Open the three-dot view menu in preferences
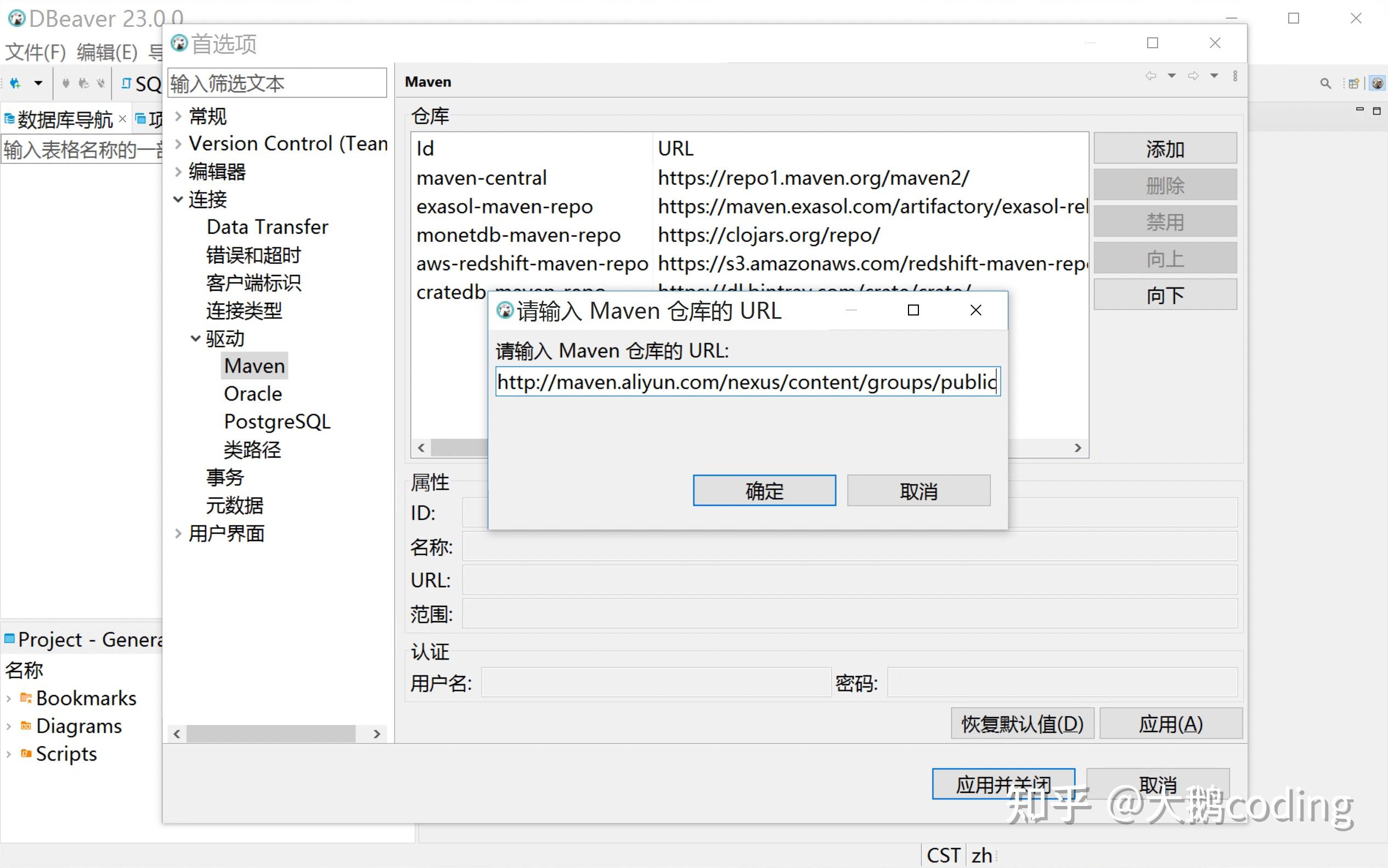 pos(1235,76)
